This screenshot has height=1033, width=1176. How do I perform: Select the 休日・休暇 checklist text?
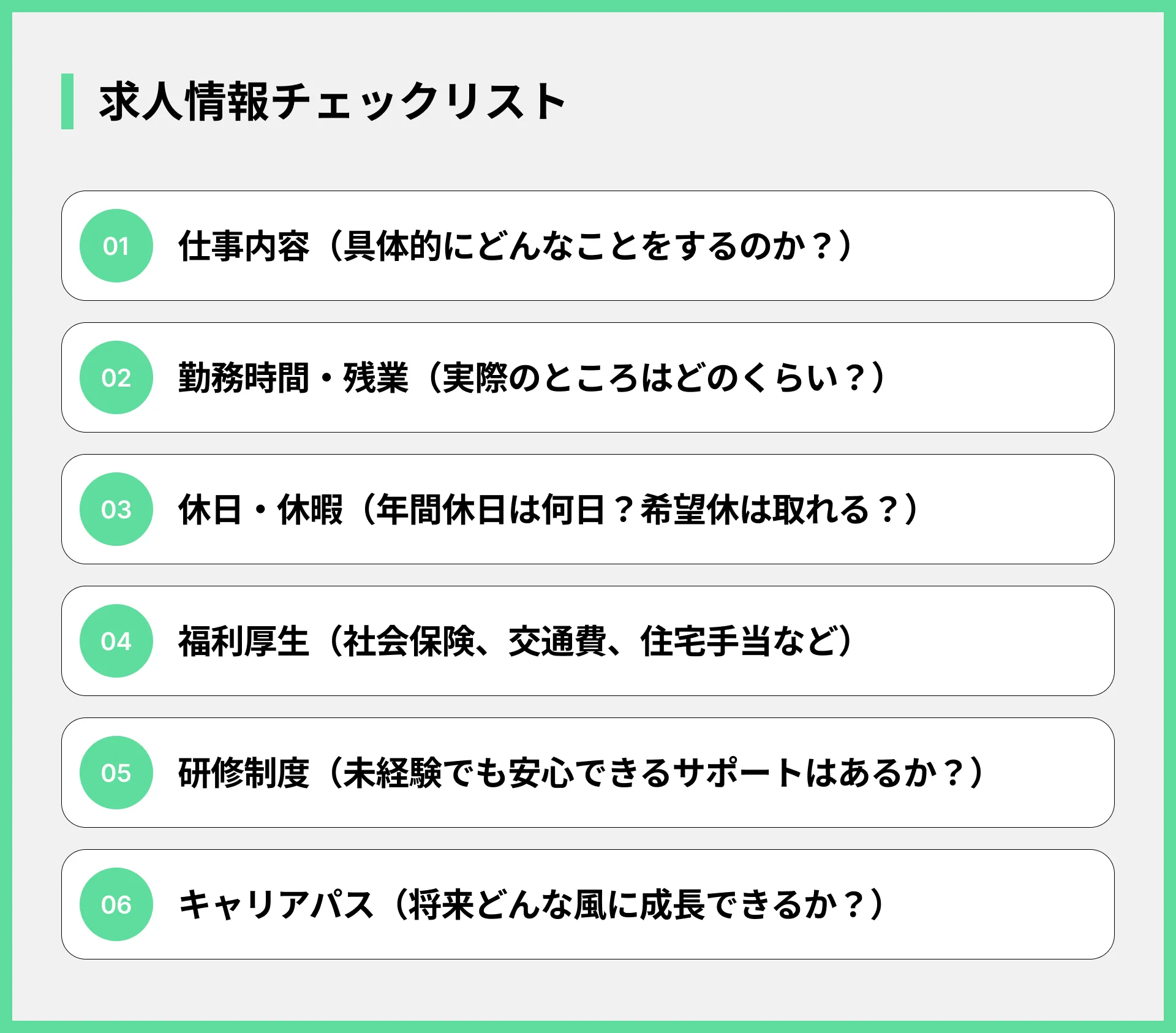pos(549,509)
